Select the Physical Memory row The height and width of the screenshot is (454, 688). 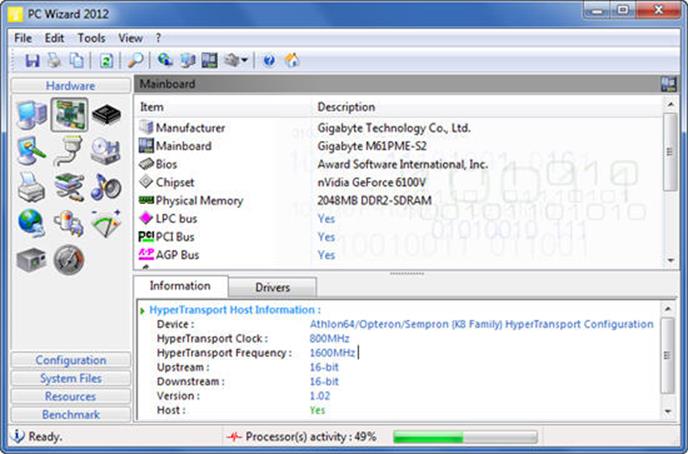click(x=198, y=200)
